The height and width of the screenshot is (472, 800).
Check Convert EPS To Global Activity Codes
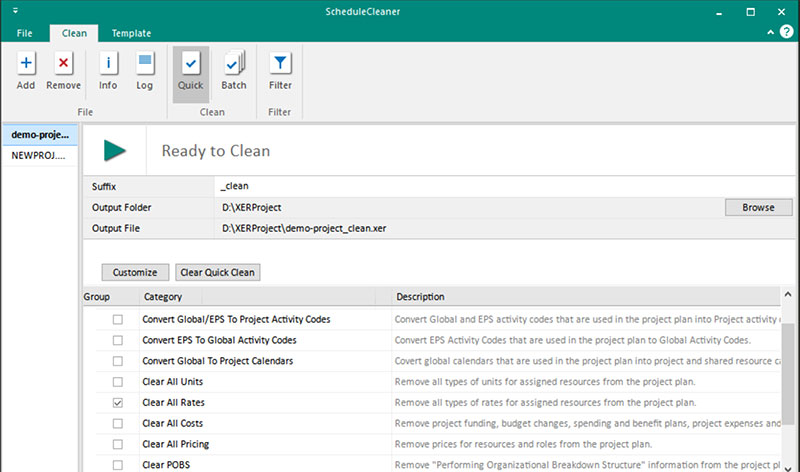[118, 340]
